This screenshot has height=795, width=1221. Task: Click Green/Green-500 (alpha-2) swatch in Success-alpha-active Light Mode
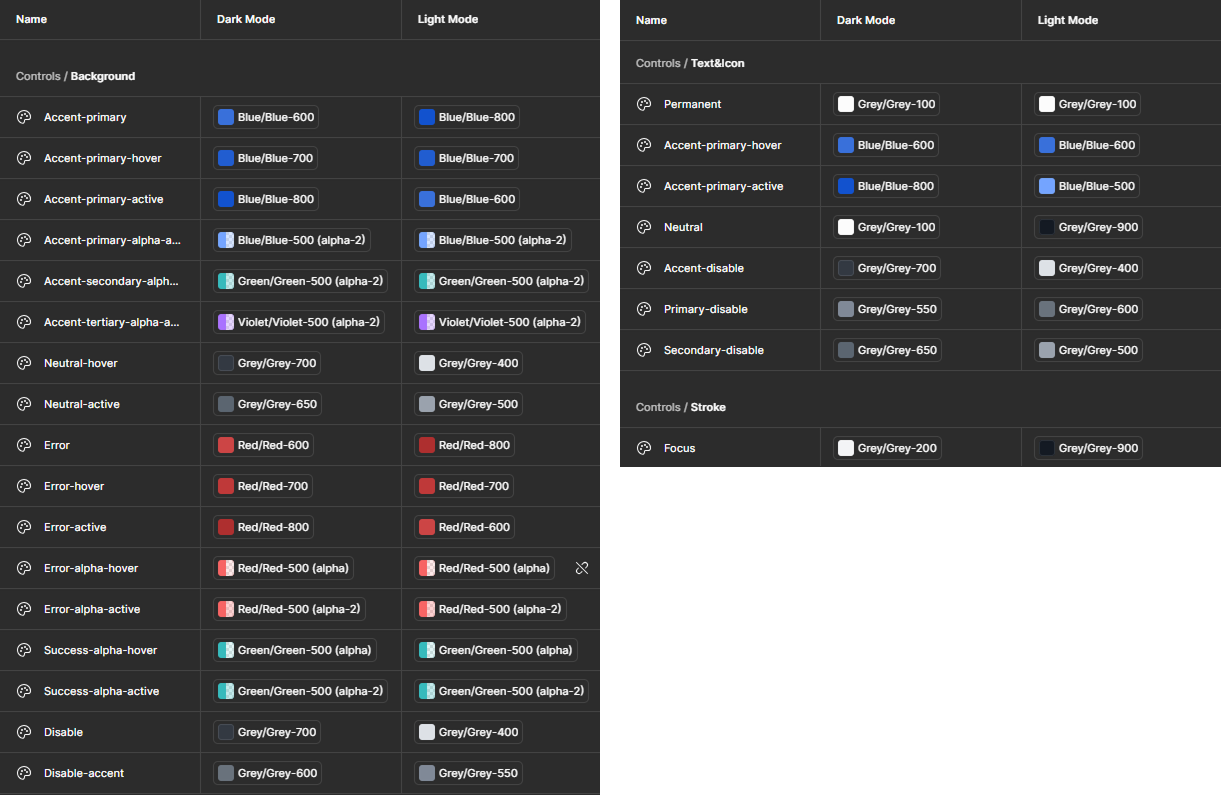point(427,691)
